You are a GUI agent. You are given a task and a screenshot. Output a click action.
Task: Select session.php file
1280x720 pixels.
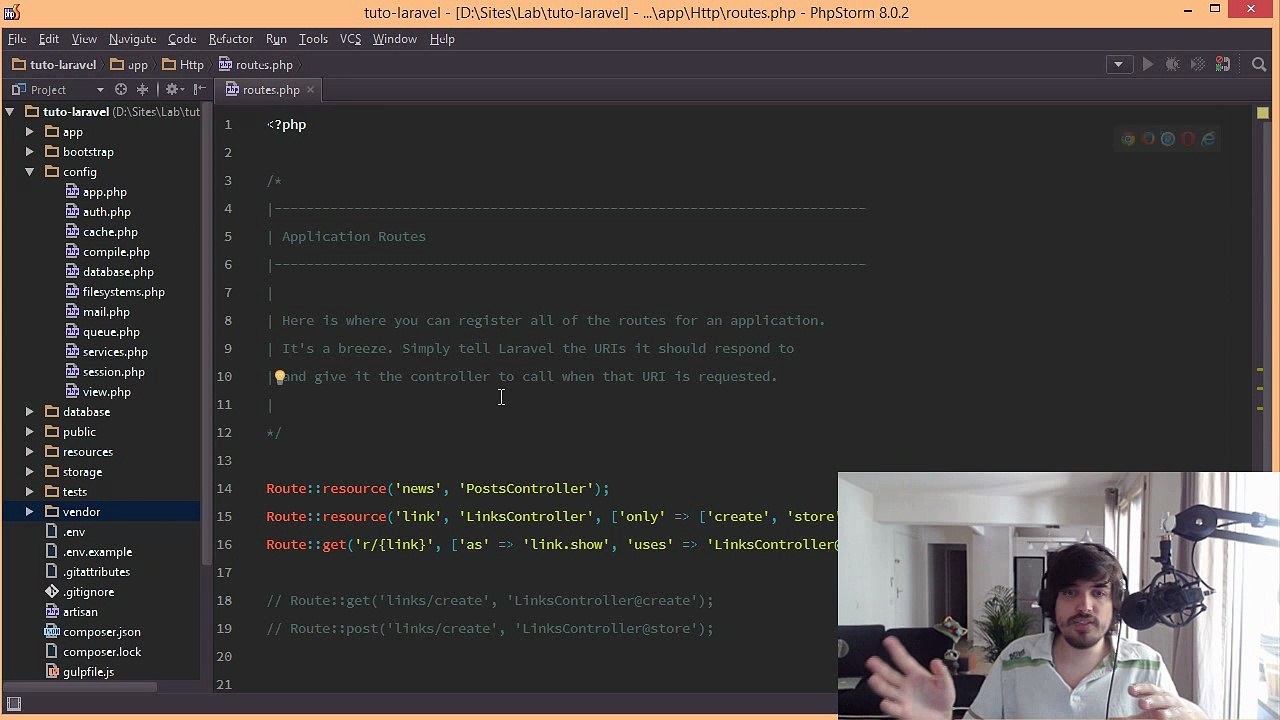[105, 372]
